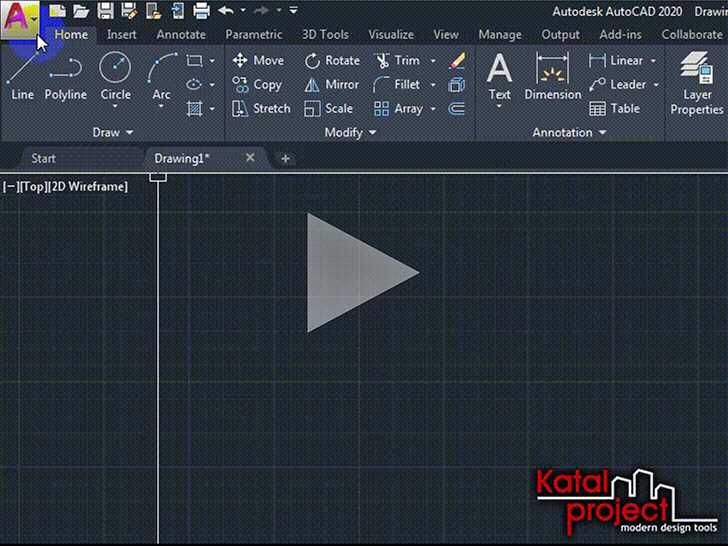The image size is (728, 546).
Task: Select the Circle tool
Action: [115, 74]
